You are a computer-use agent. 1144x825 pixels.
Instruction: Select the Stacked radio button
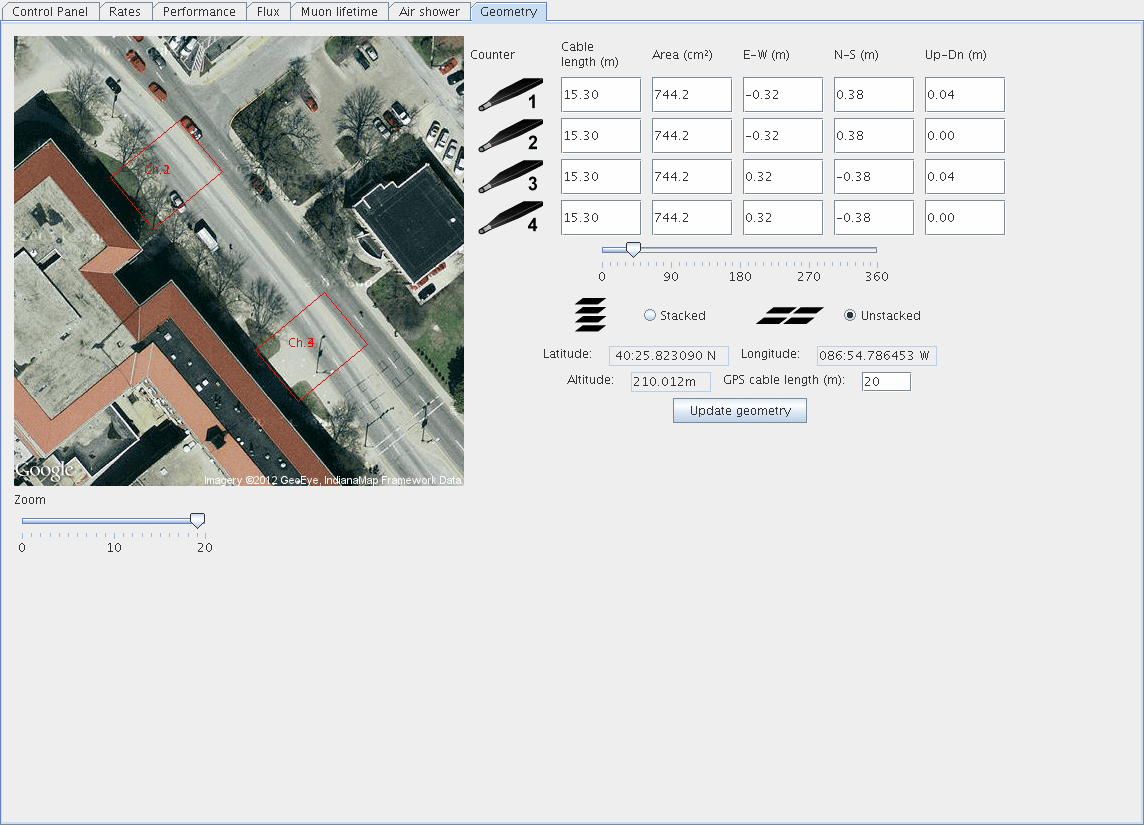650,315
